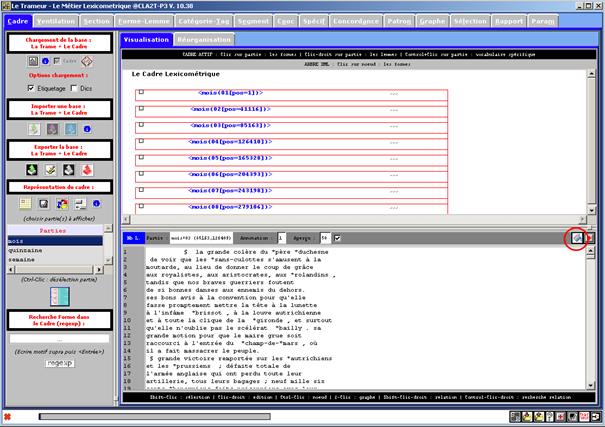Click the down arrow of the text pane scrollbar
The image size is (605, 427).
pos(591,385)
